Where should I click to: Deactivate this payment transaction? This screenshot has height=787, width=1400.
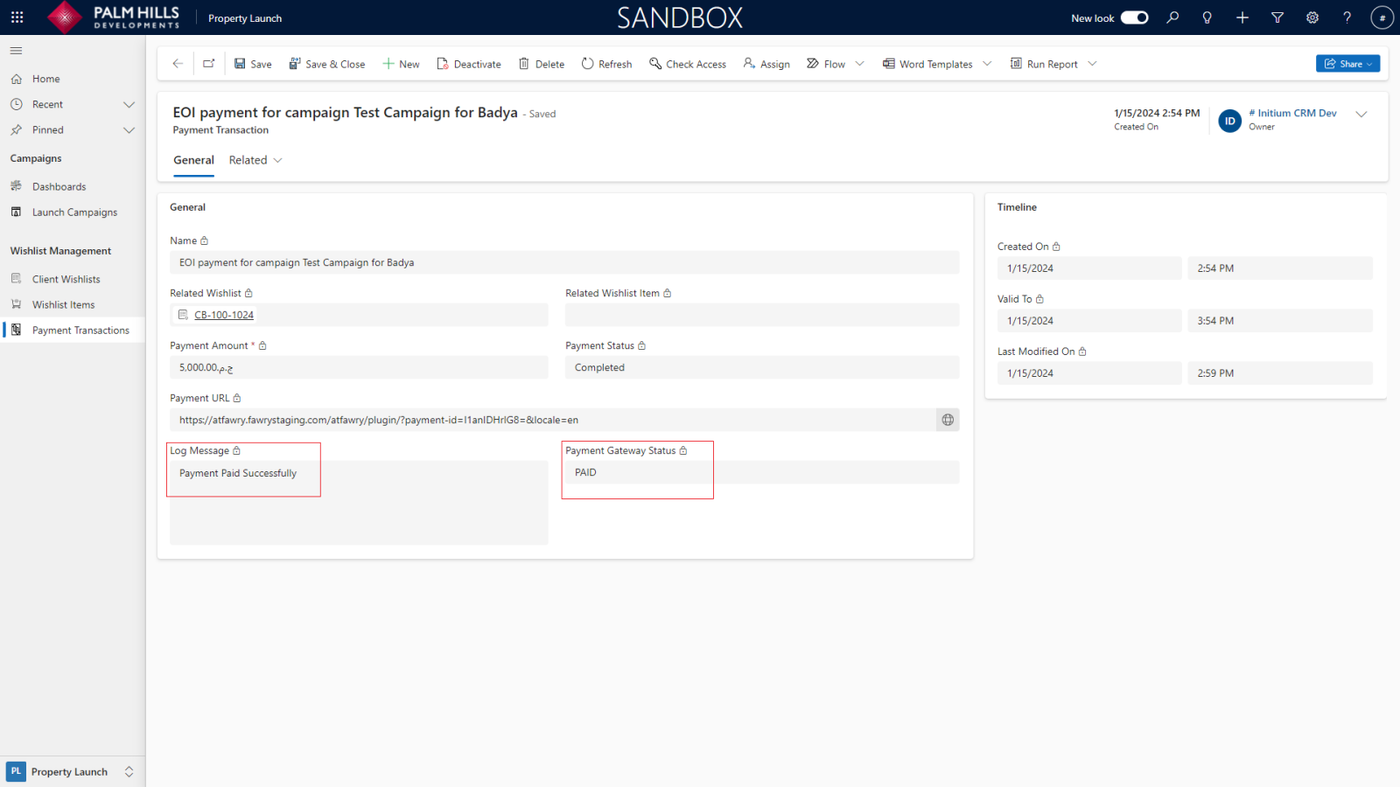tap(469, 64)
